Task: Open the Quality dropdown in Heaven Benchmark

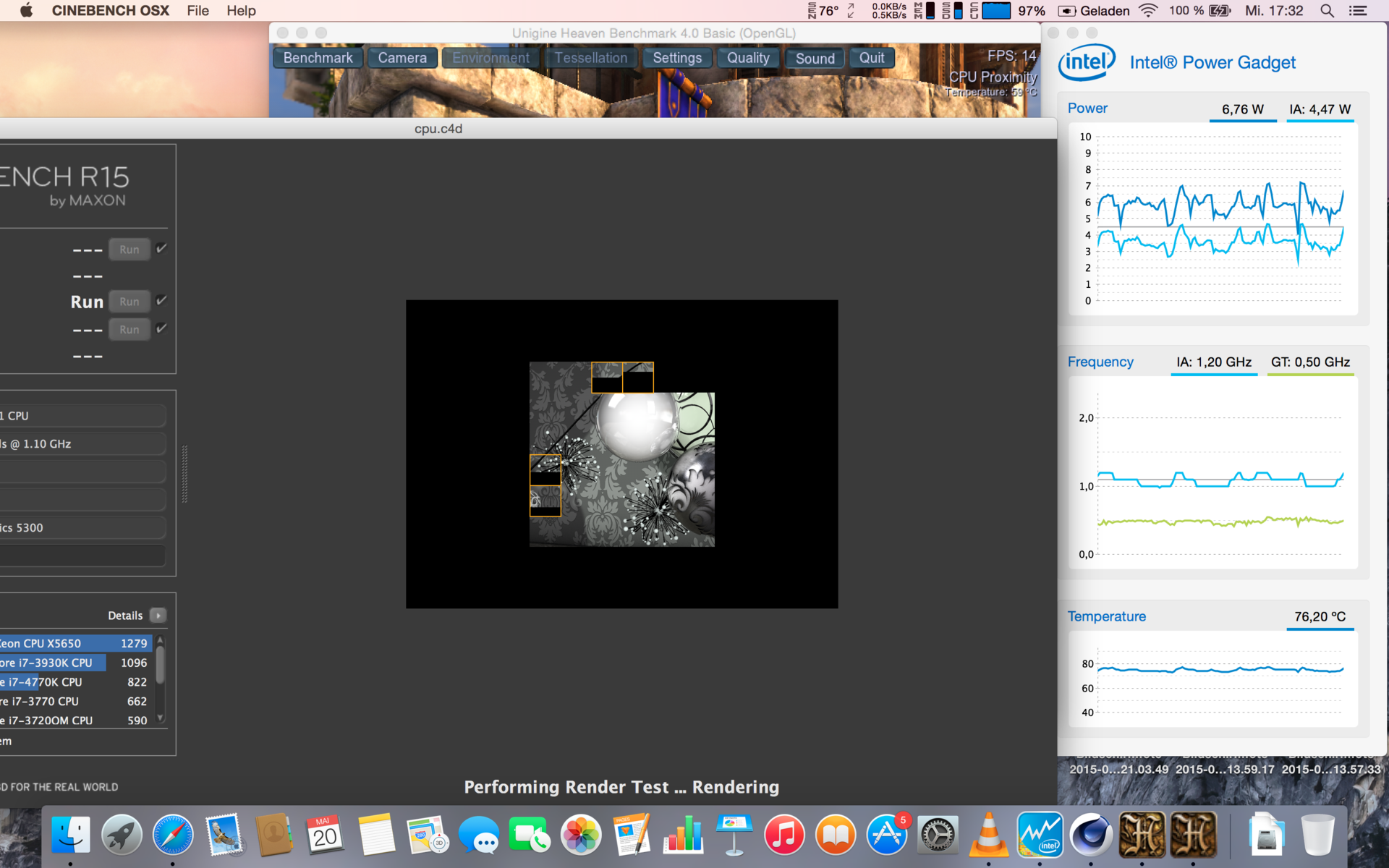Action: click(x=748, y=58)
